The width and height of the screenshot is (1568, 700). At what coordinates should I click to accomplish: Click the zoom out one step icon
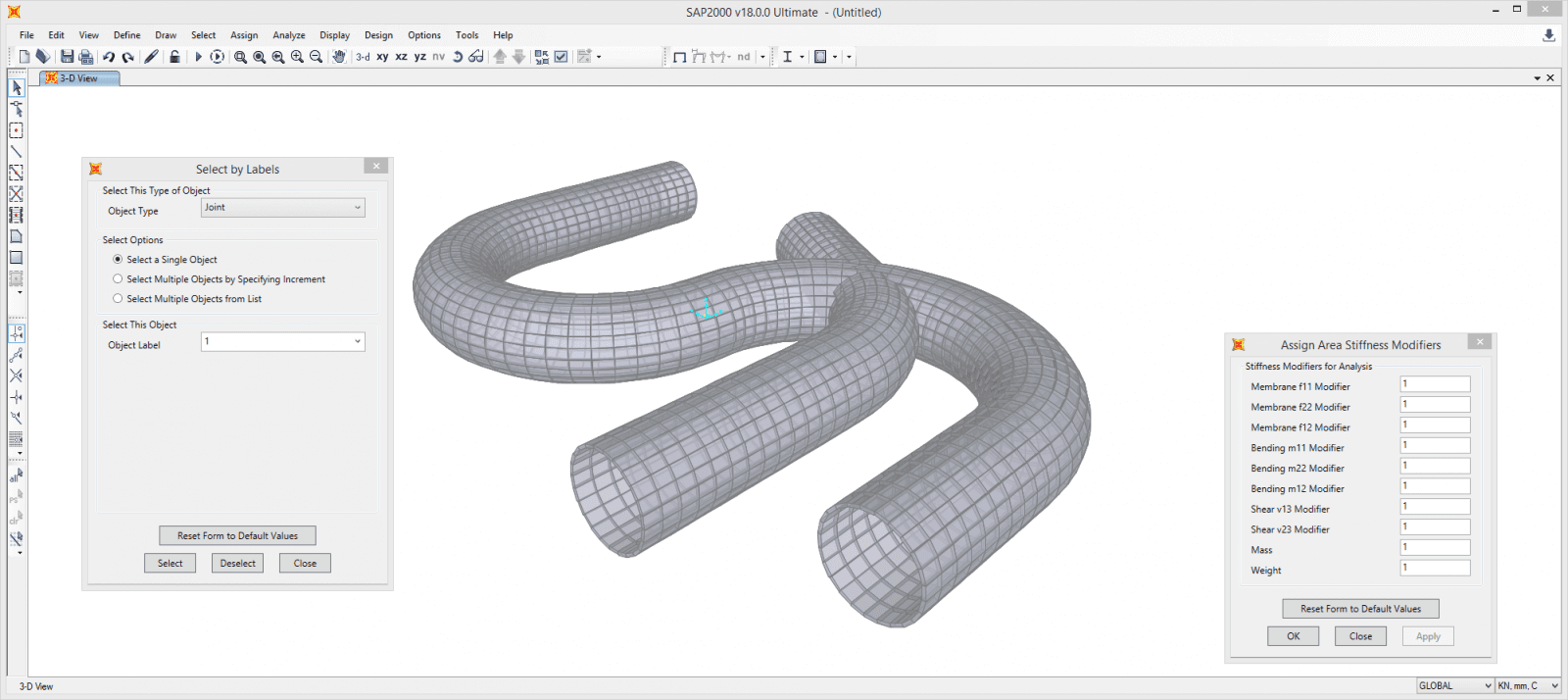tap(316, 57)
